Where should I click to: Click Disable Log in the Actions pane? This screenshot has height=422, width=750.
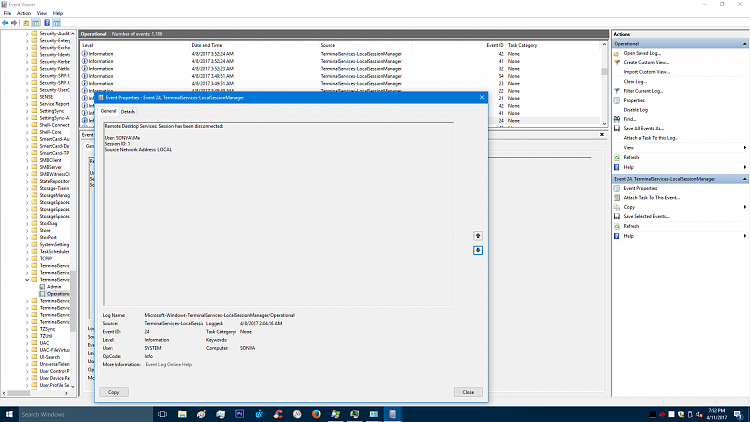635,110
